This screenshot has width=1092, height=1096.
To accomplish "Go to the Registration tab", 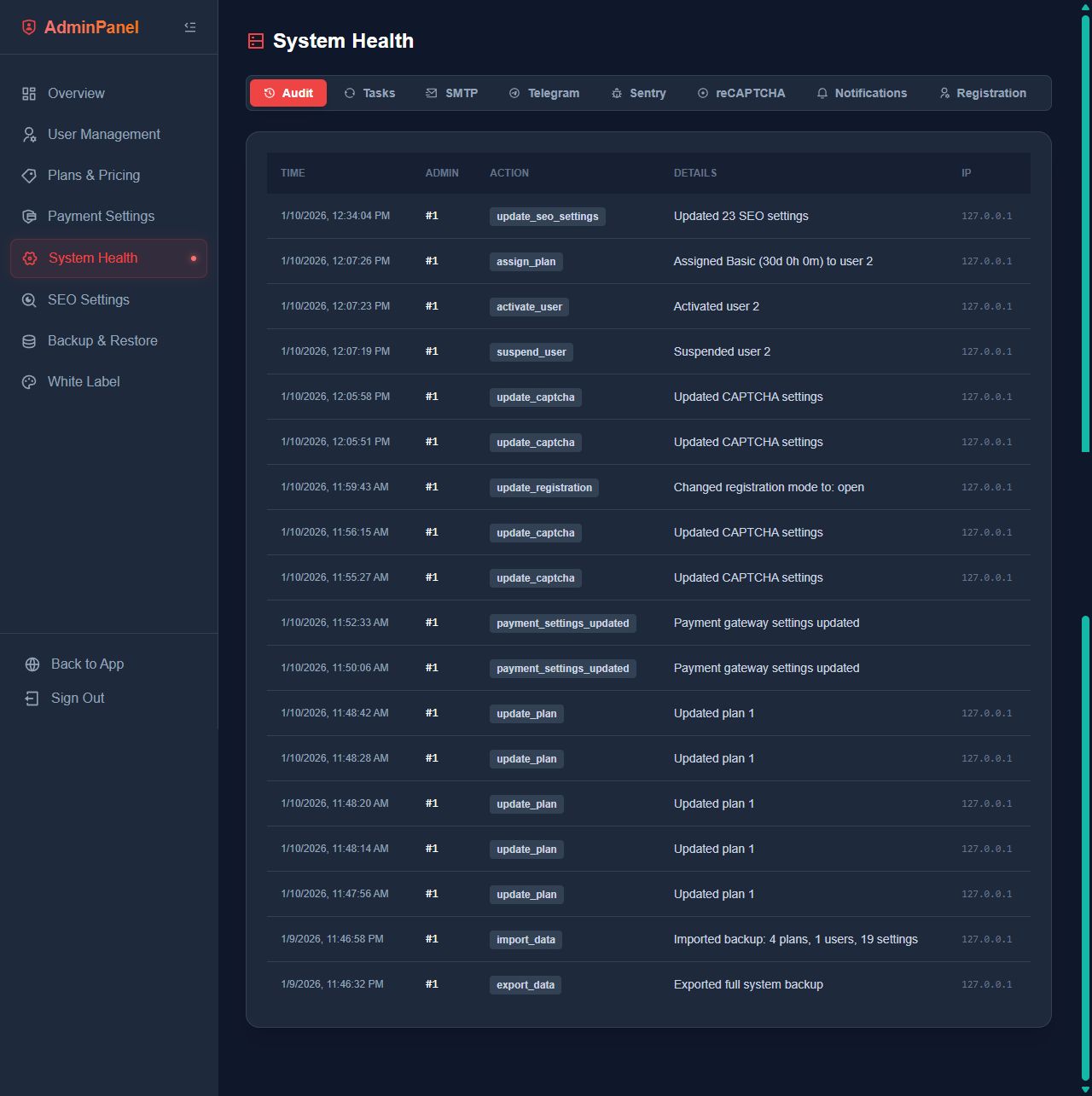I will (982, 93).
